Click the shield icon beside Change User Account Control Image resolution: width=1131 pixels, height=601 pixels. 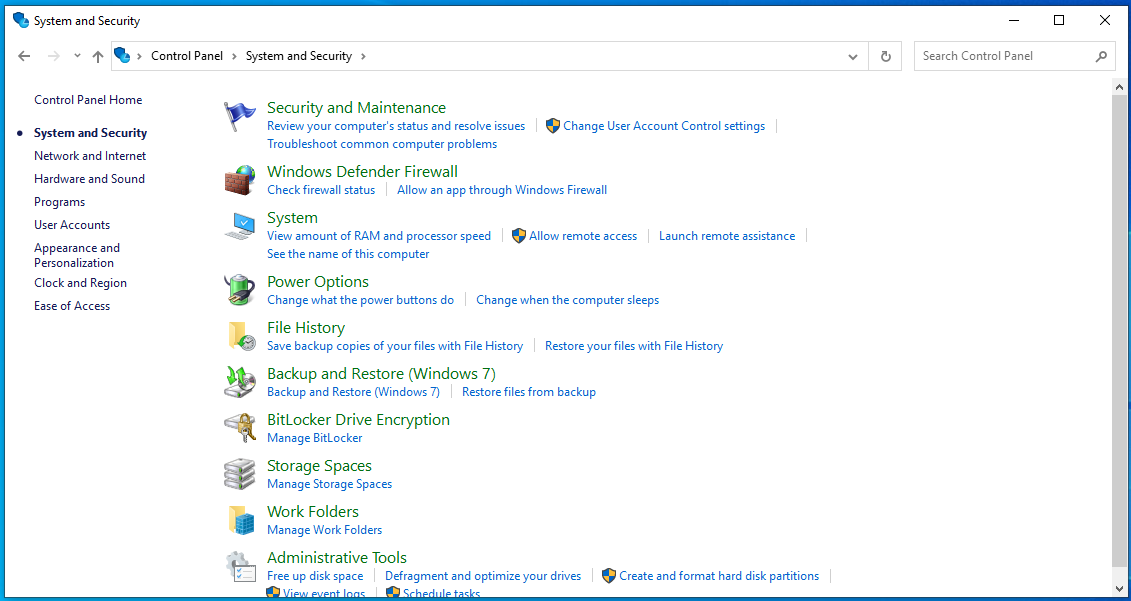553,126
